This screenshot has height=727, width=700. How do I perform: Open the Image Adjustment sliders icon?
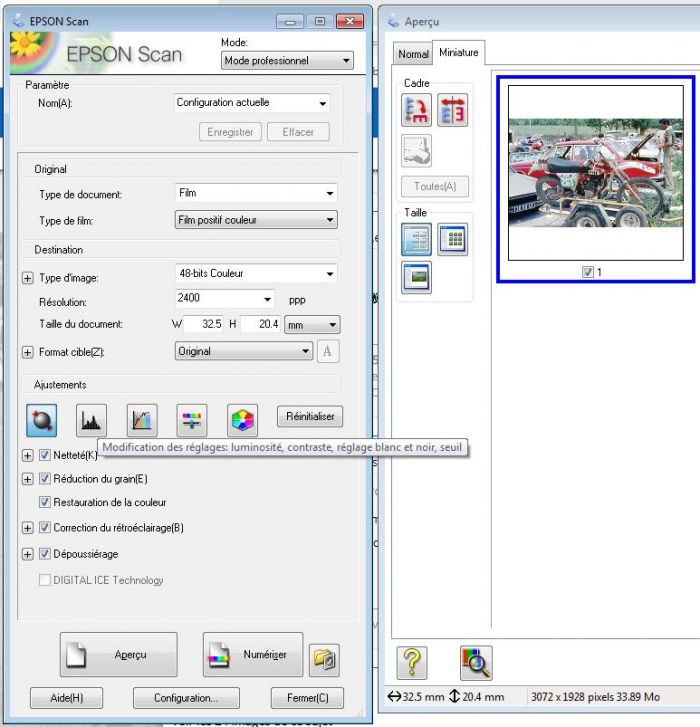pyautogui.click(x=192, y=420)
